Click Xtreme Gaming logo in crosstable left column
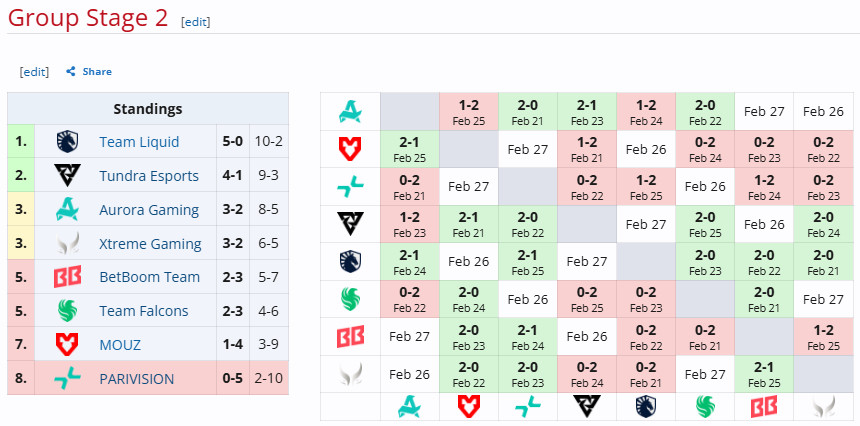The height and width of the screenshot is (426, 860). pyautogui.click(x=350, y=374)
